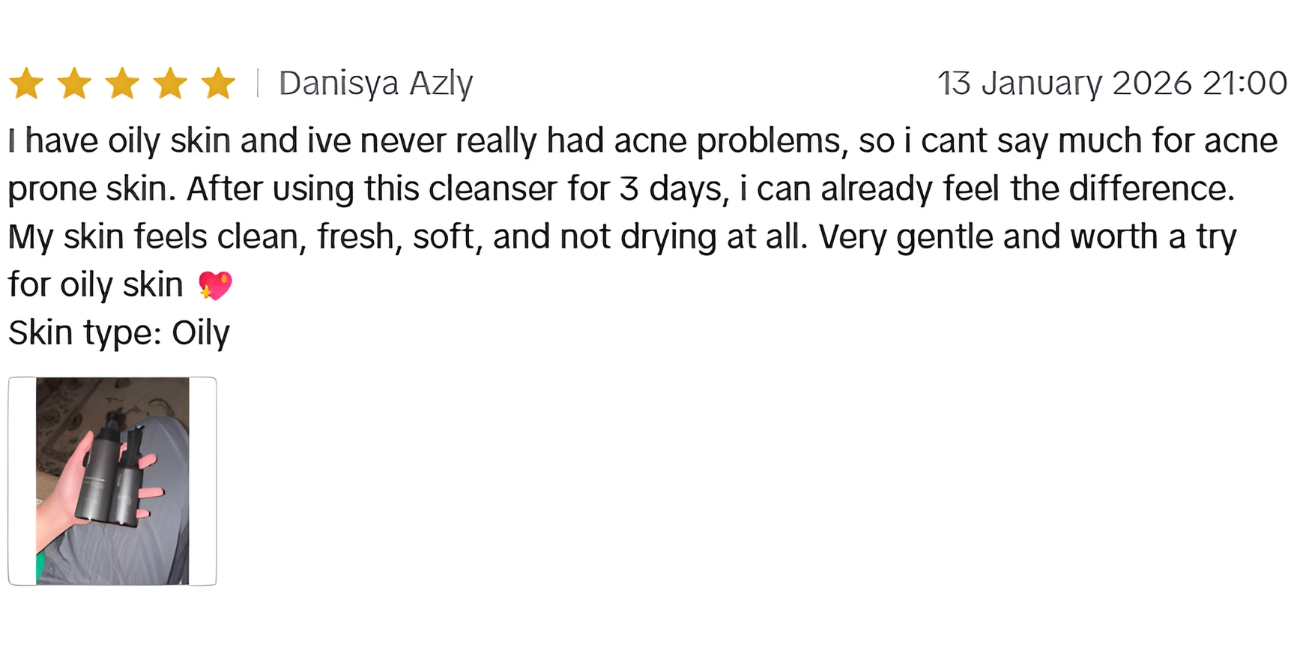The height and width of the screenshot is (650, 1300).
Task: Select the third rating star
Action: coord(122,84)
